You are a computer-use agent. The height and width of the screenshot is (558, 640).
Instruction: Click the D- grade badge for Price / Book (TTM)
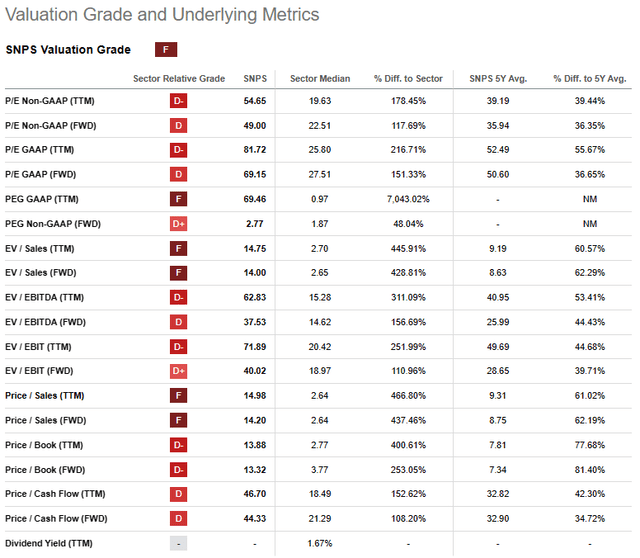[178, 445]
